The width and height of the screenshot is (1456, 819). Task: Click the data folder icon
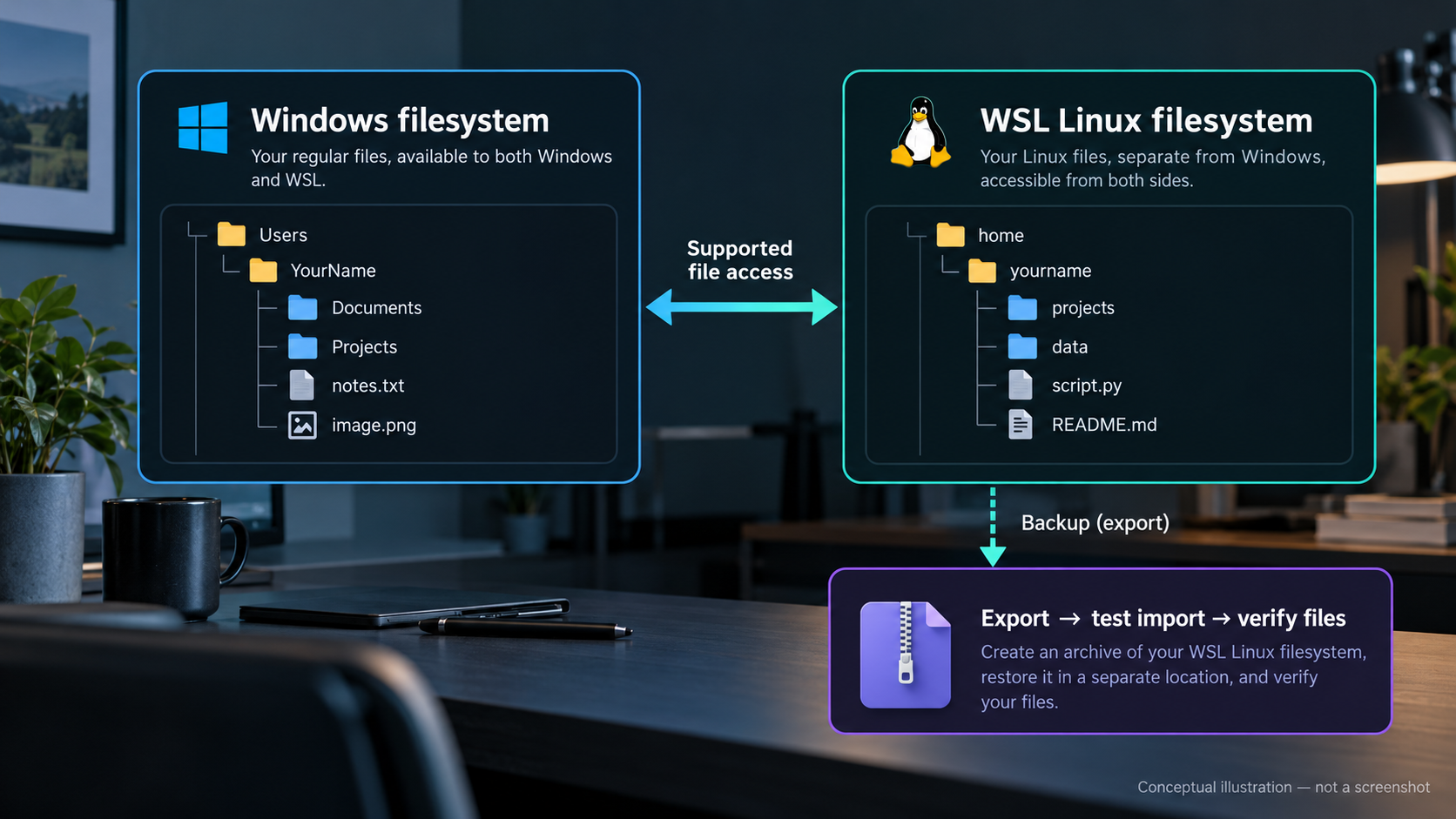click(x=1022, y=346)
